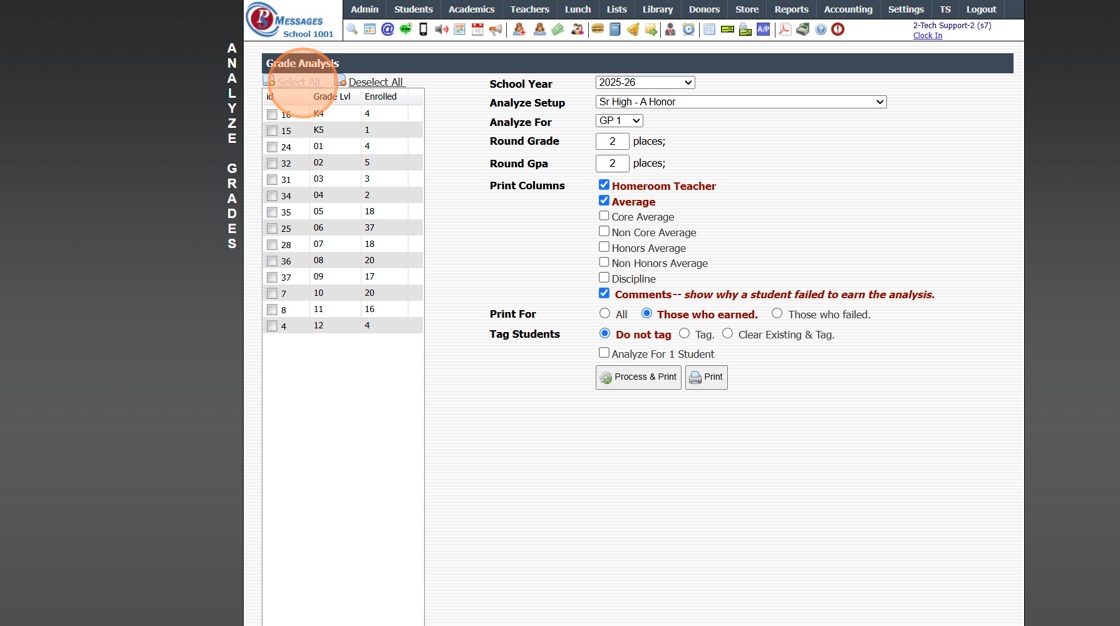Open the colored grid calendar-table icon

(x=370, y=29)
